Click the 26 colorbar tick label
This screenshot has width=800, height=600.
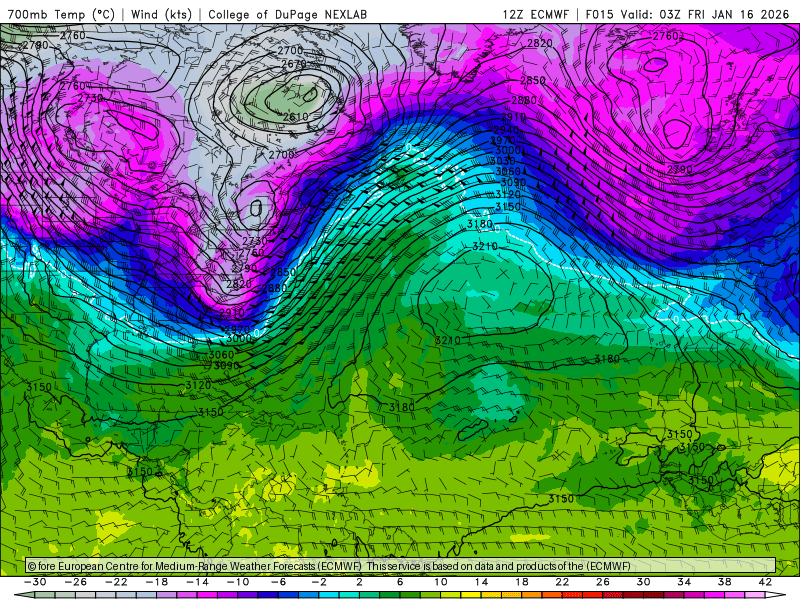(603, 582)
